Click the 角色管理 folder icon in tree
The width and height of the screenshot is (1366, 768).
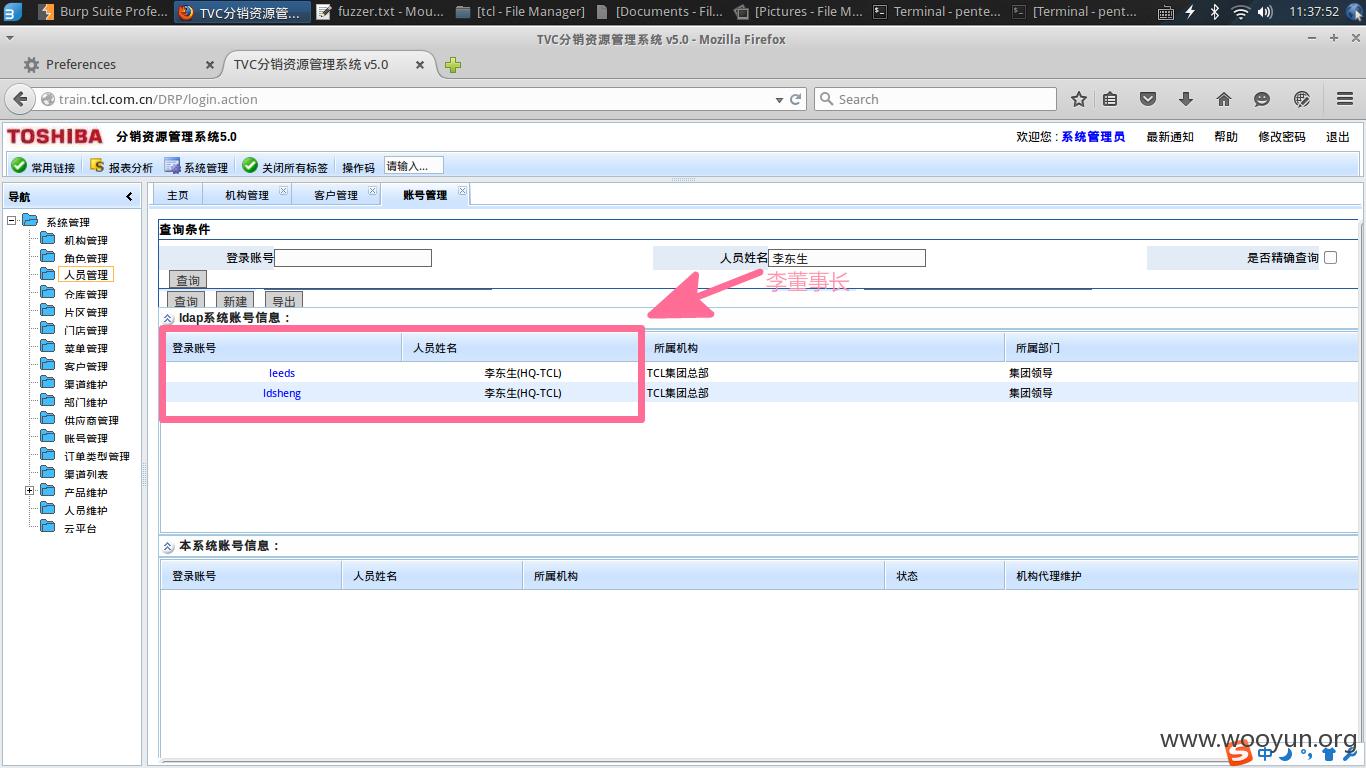(47, 257)
